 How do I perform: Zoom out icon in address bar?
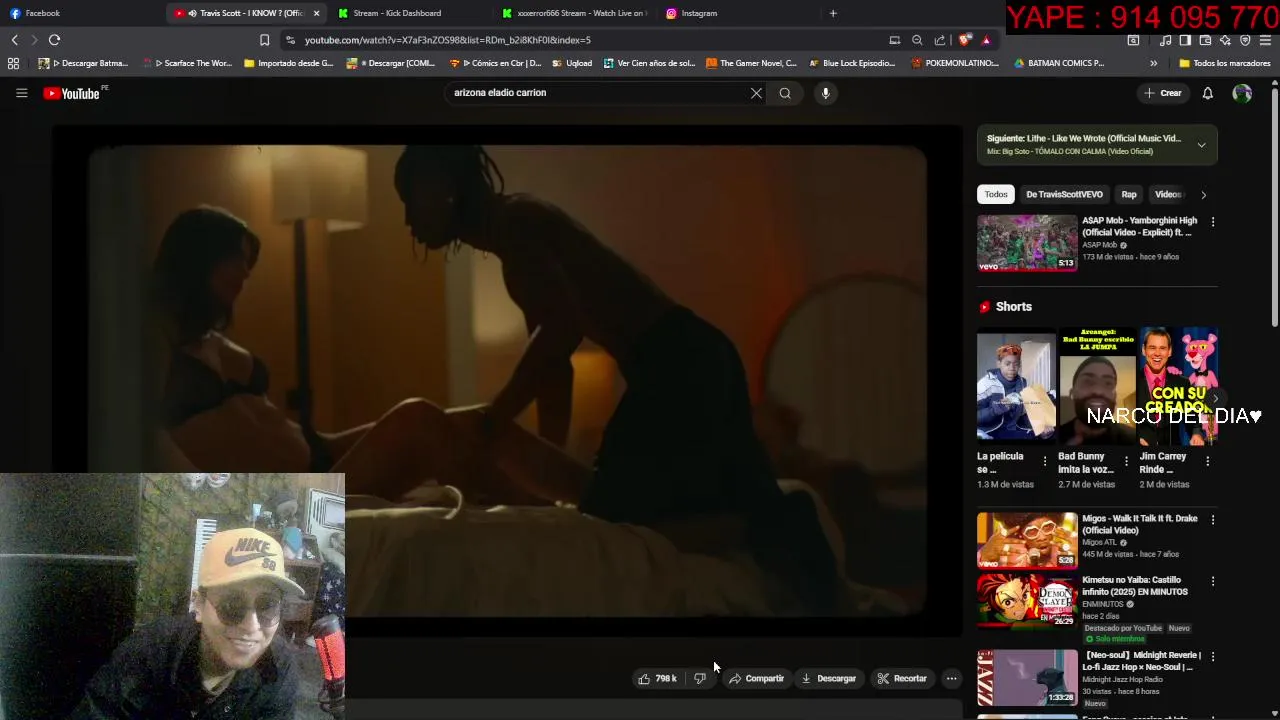click(917, 40)
